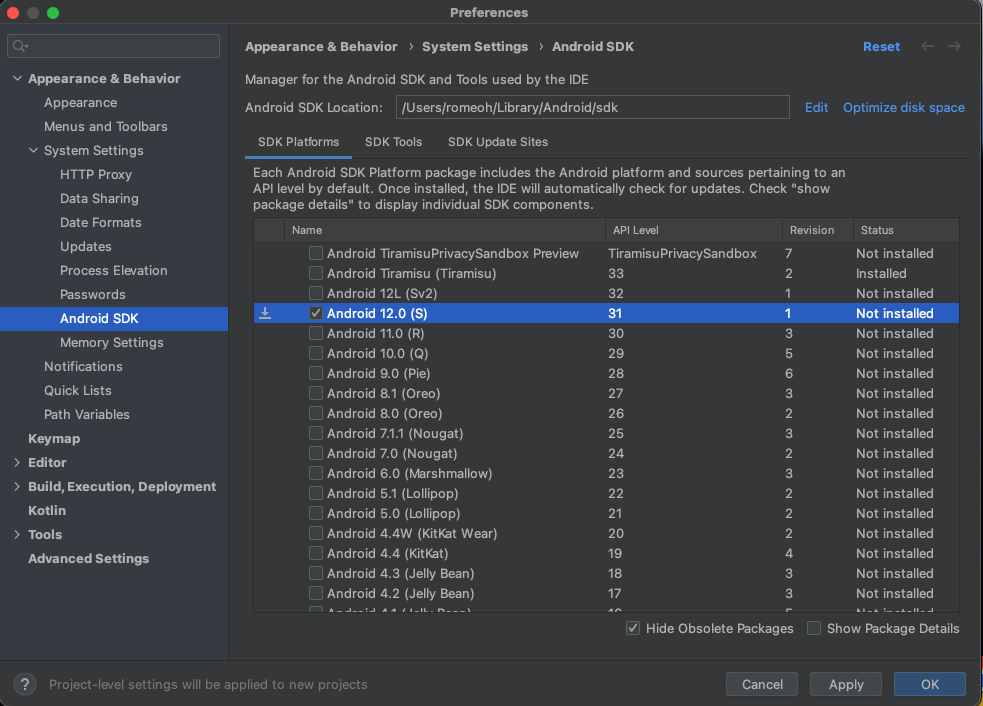
Task: Collapse the System Settings tree node
Action: (x=33, y=150)
